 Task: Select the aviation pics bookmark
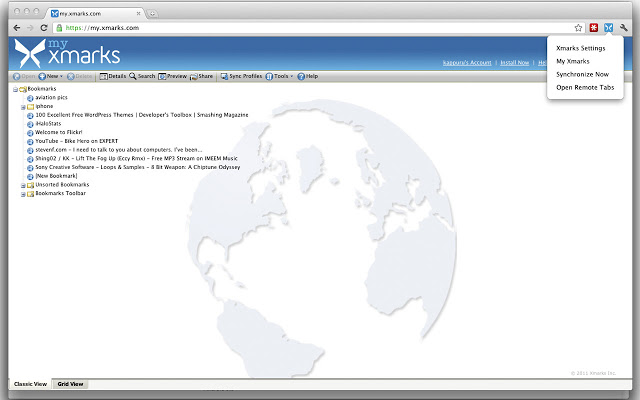(x=51, y=98)
